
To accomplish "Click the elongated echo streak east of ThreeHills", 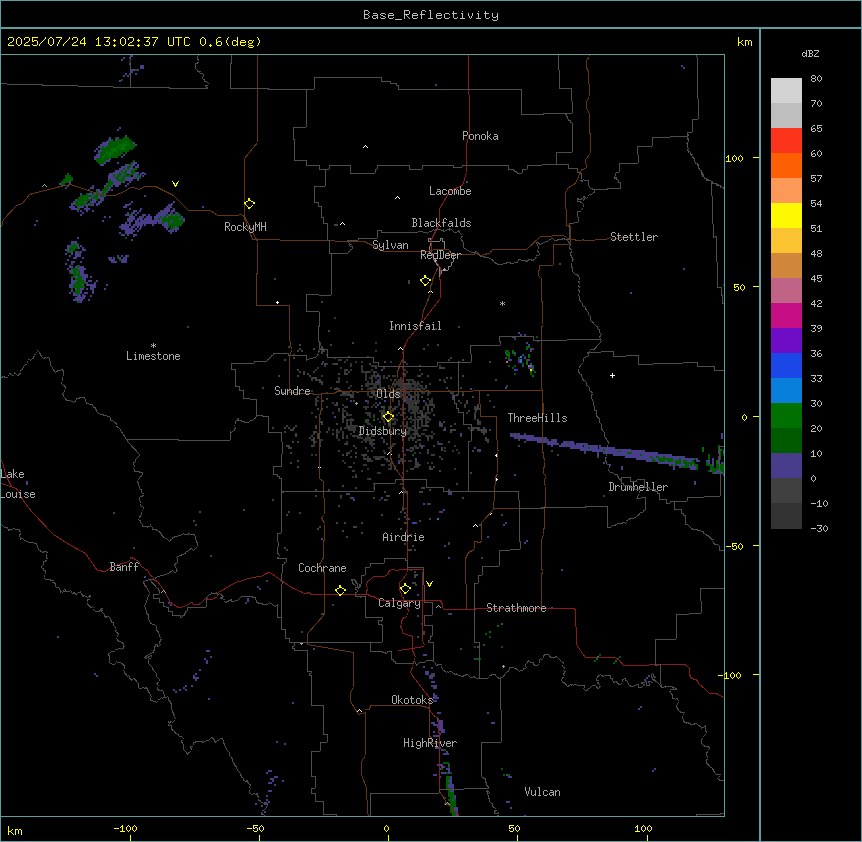I will point(605,451).
